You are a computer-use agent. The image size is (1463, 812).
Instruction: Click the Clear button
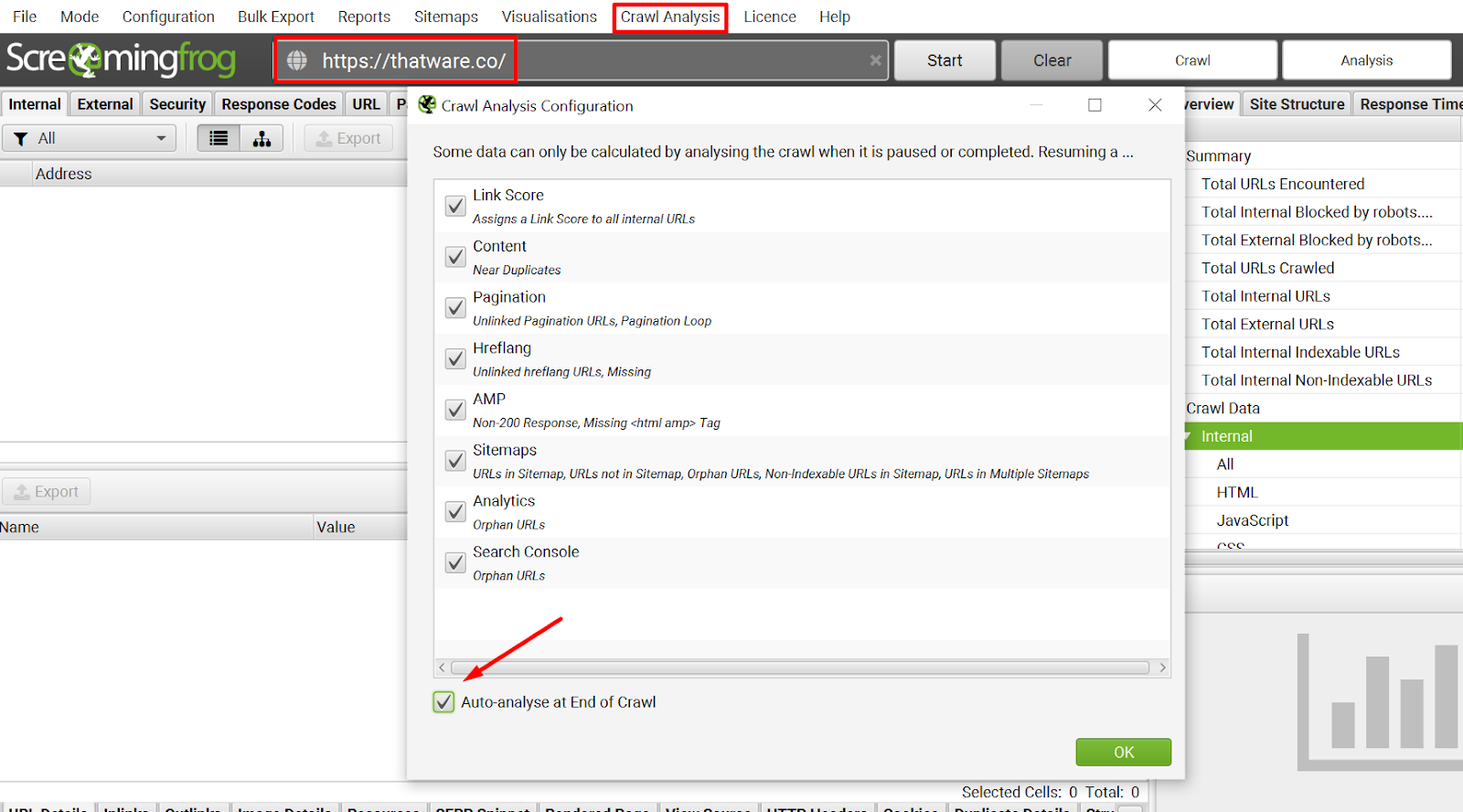pyautogui.click(x=1052, y=60)
